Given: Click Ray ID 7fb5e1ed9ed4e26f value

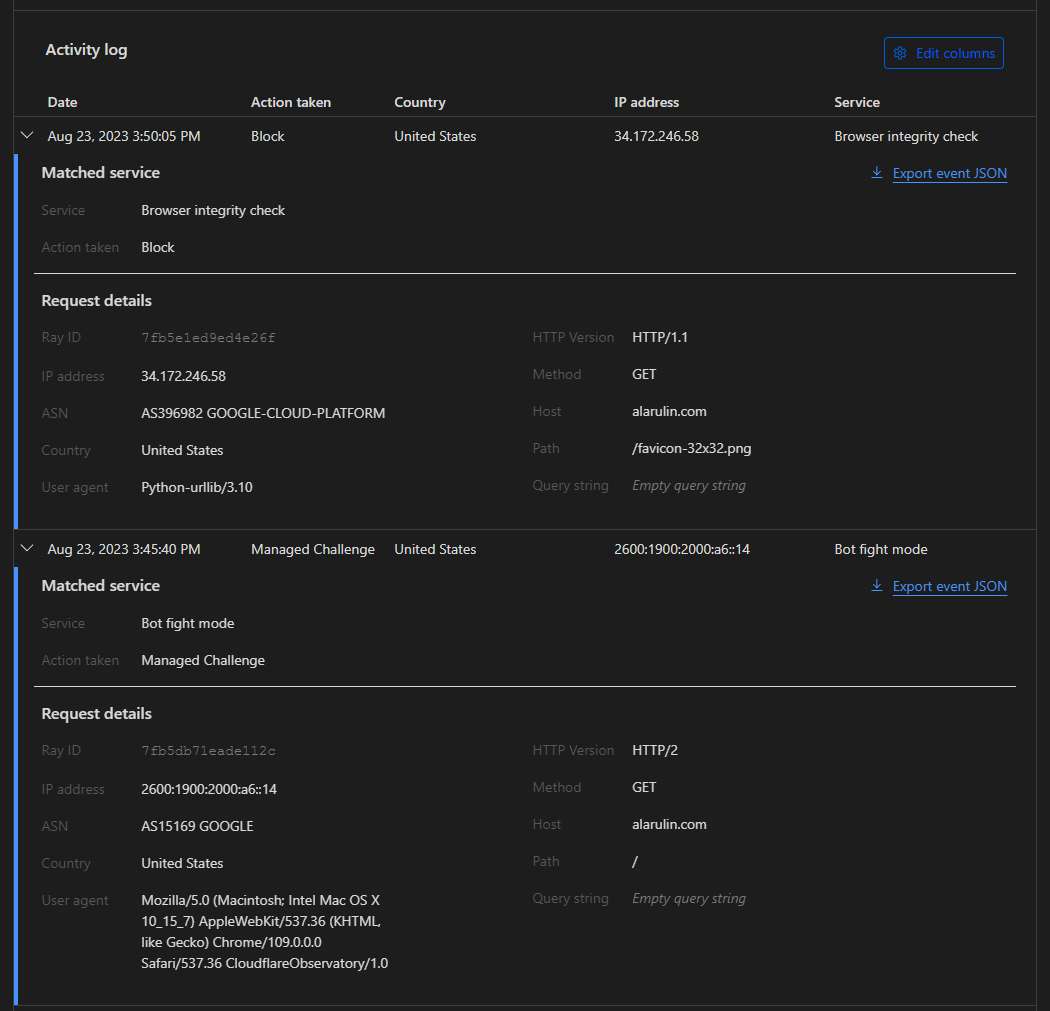Looking at the screenshot, I should 208,338.
